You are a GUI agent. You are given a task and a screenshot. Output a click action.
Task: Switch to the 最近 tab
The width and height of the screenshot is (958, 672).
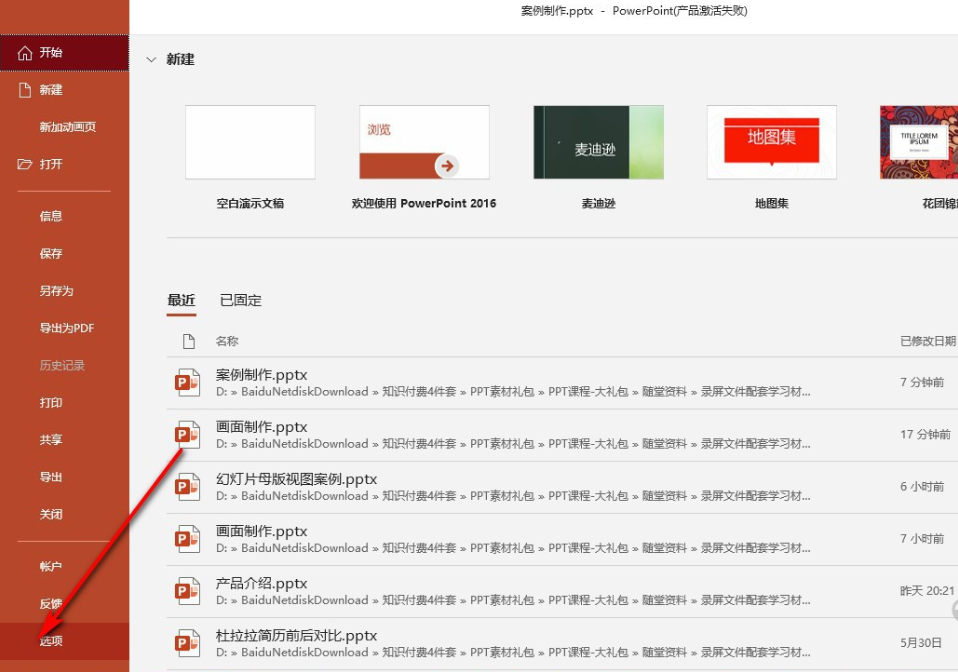pyautogui.click(x=181, y=301)
